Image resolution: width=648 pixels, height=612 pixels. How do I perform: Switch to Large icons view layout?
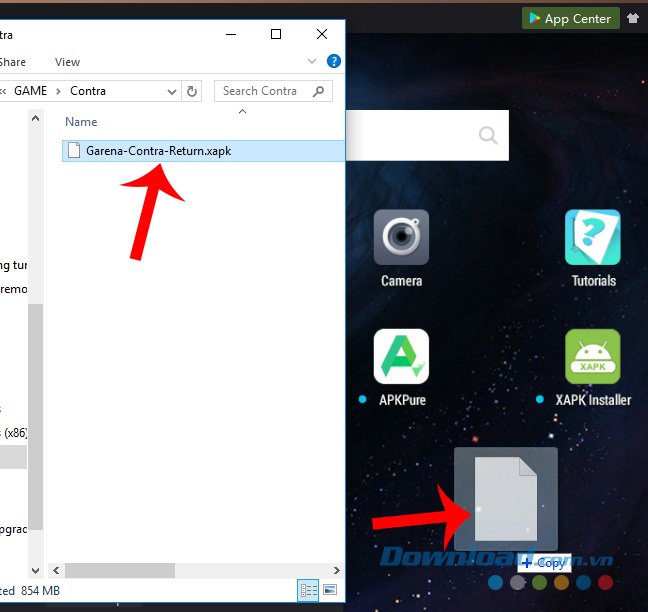330,590
